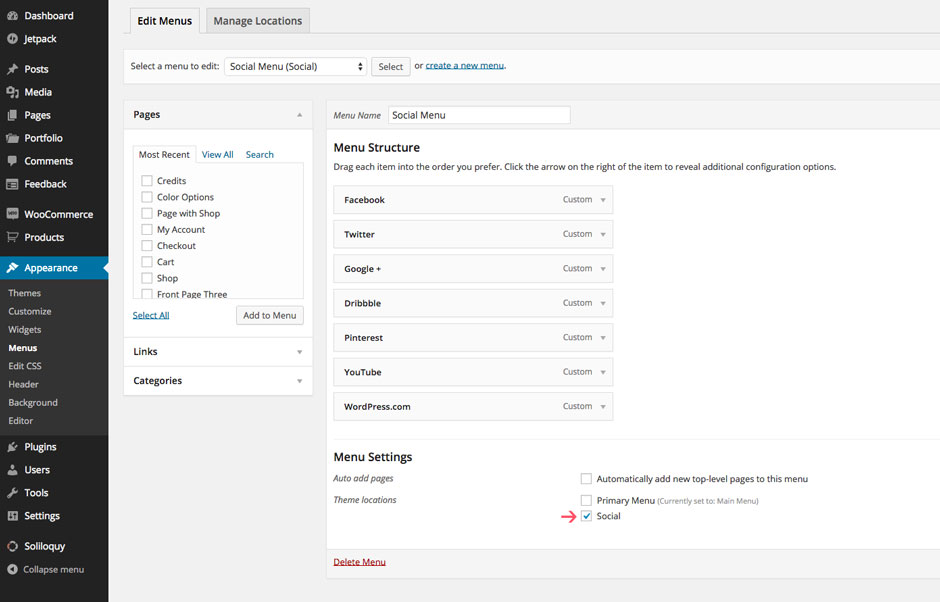Expand the Links panel
Image resolution: width=940 pixels, height=602 pixels.
(218, 352)
